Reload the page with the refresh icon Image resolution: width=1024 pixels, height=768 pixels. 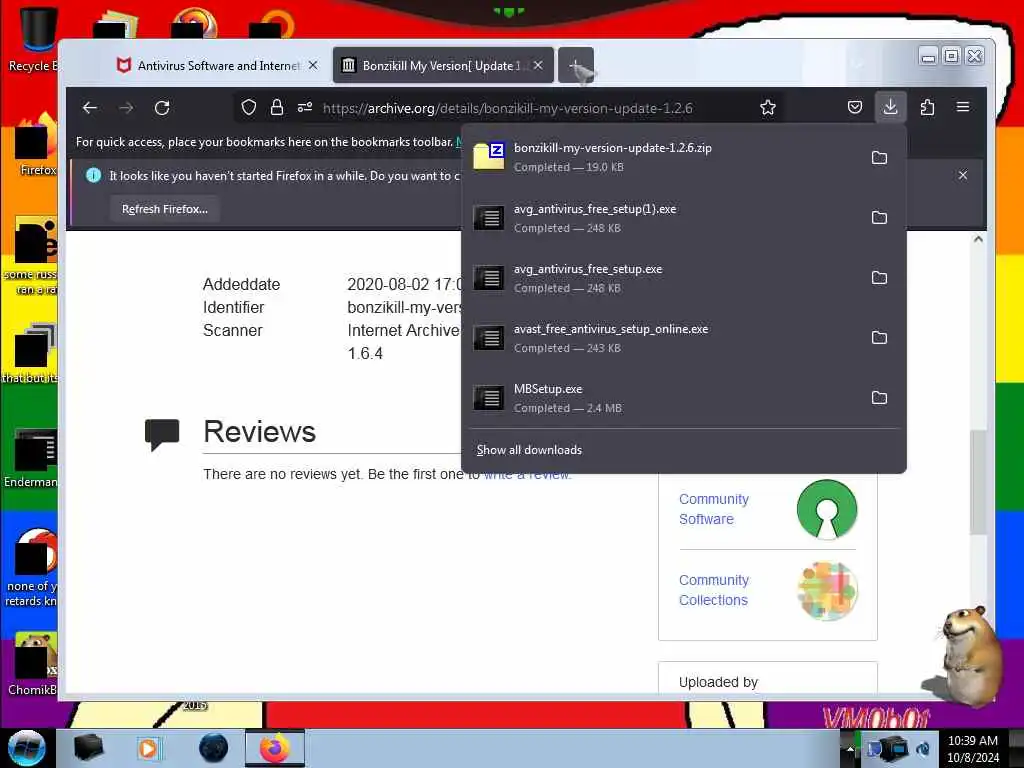pos(162,108)
